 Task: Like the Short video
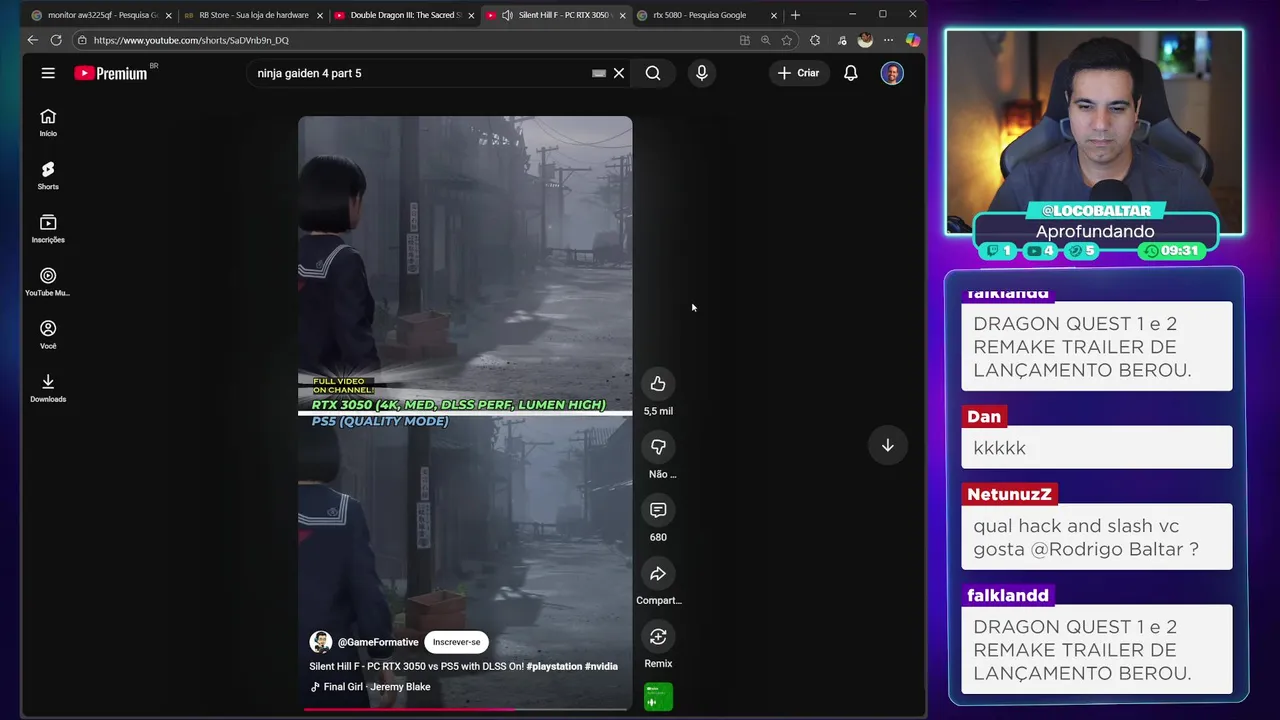[658, 384]
